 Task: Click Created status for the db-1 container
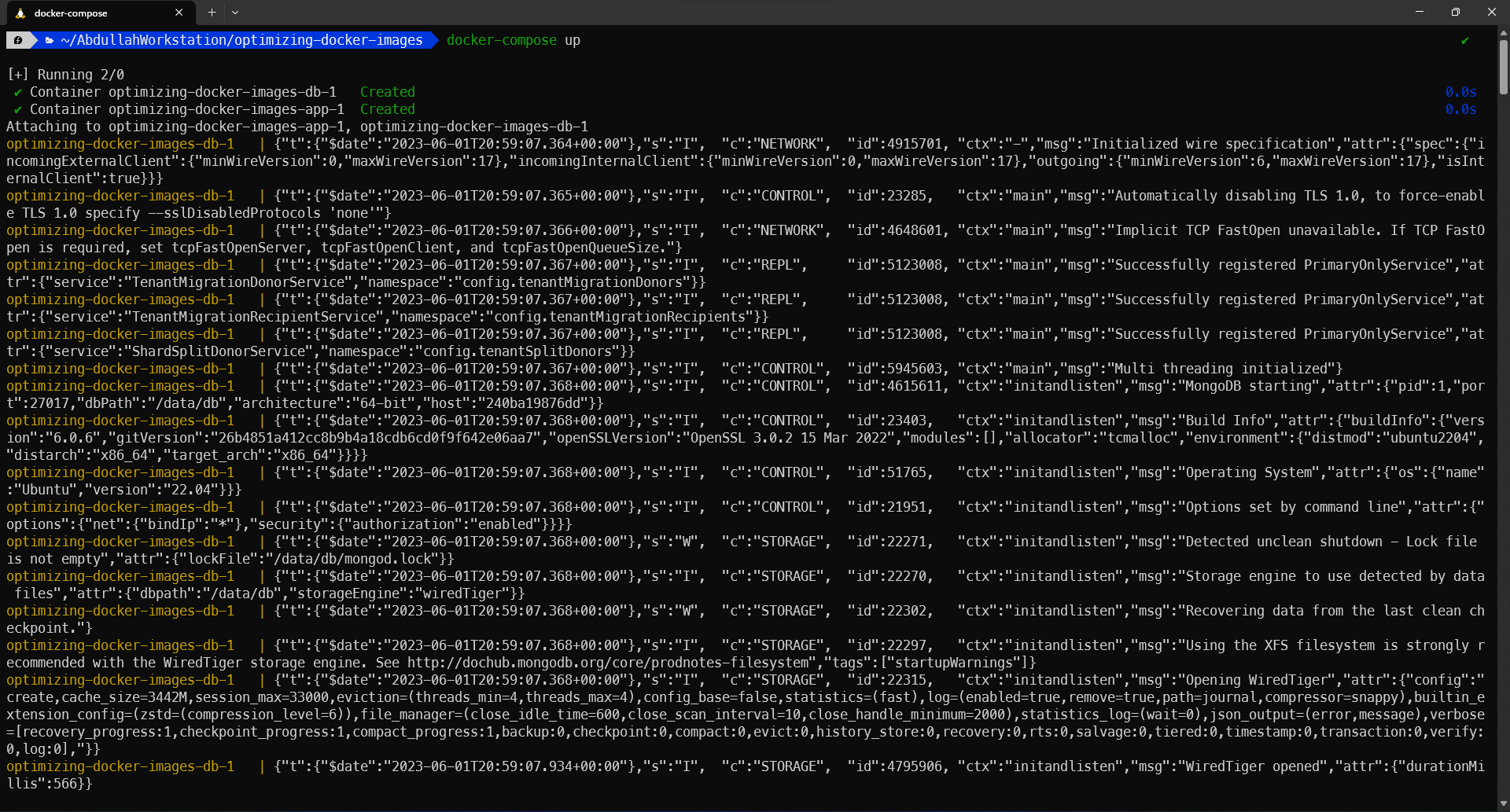pos(387,92)
